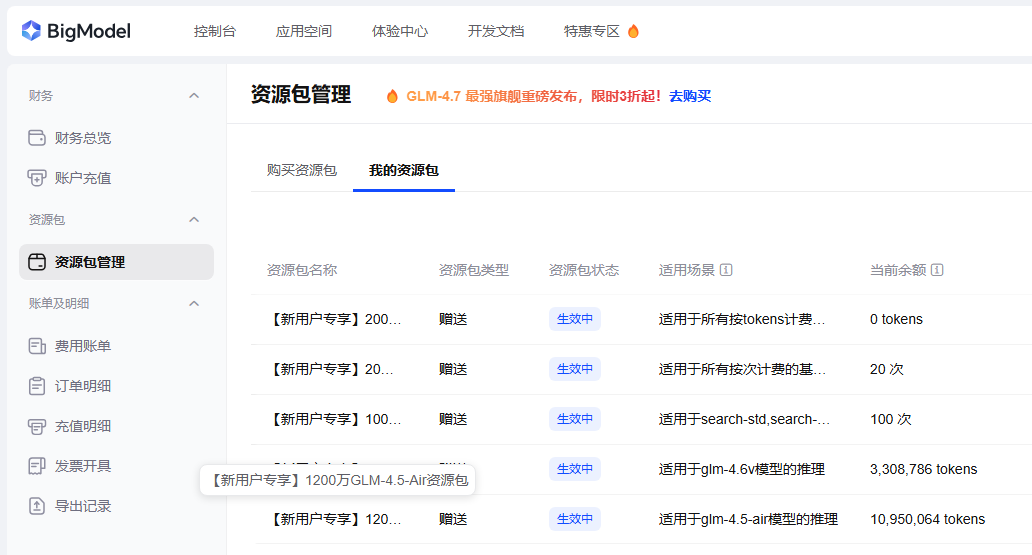Click resource name 【新用户专享】100…
Image resolution: width=1032 pixels, height=555 pixels.
(334, 419)
